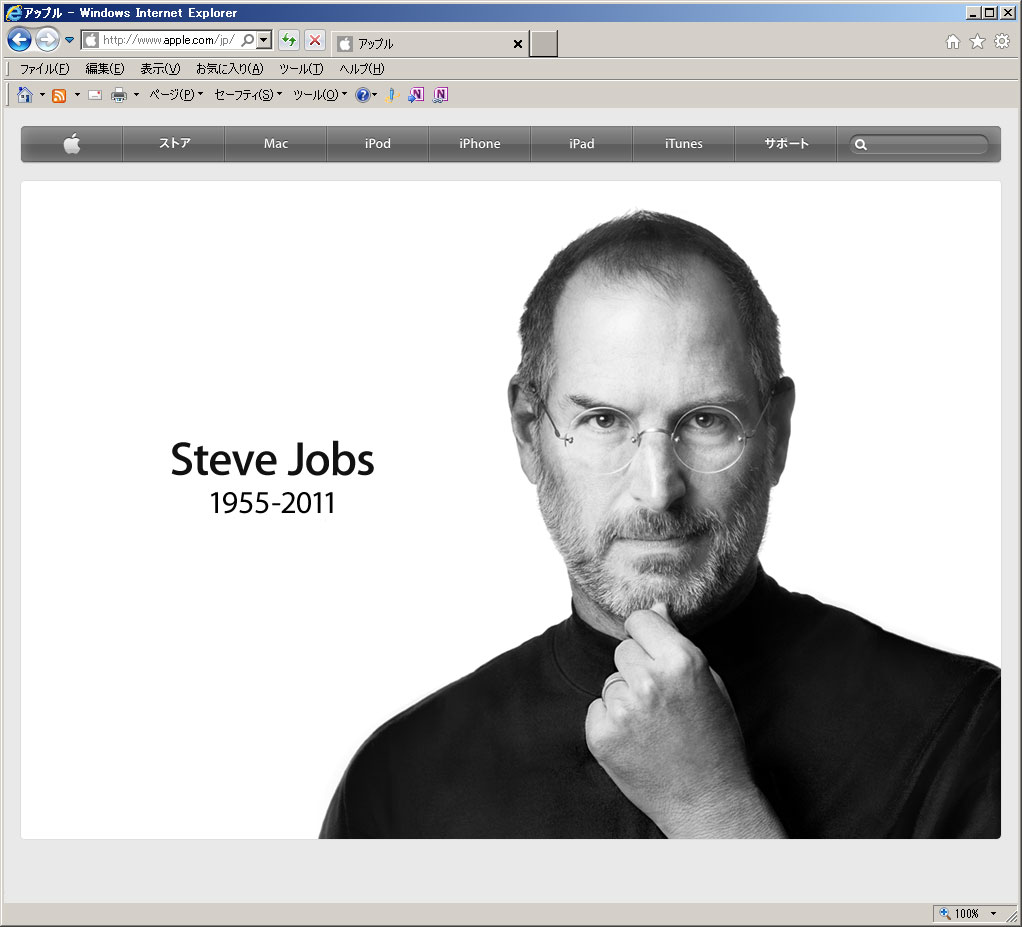Go to the サポート navigation link

[x=786, y=143]
